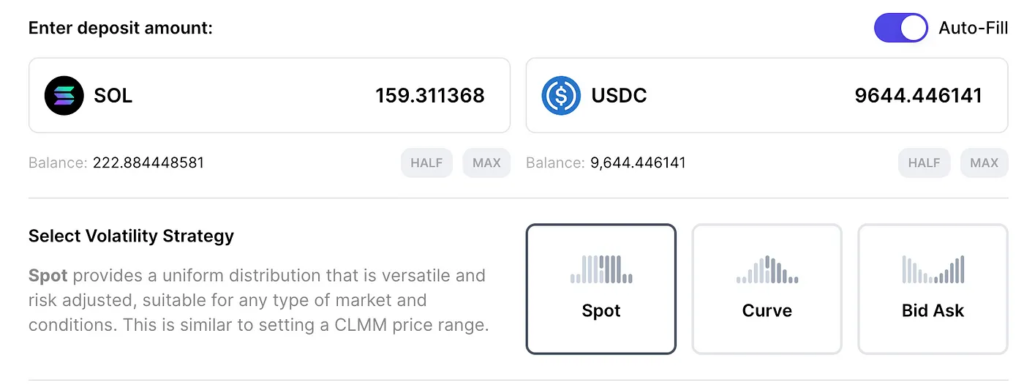Screen dimensions: 1024x385
Task: Click the SOL token name label
Action: point(113,96)
